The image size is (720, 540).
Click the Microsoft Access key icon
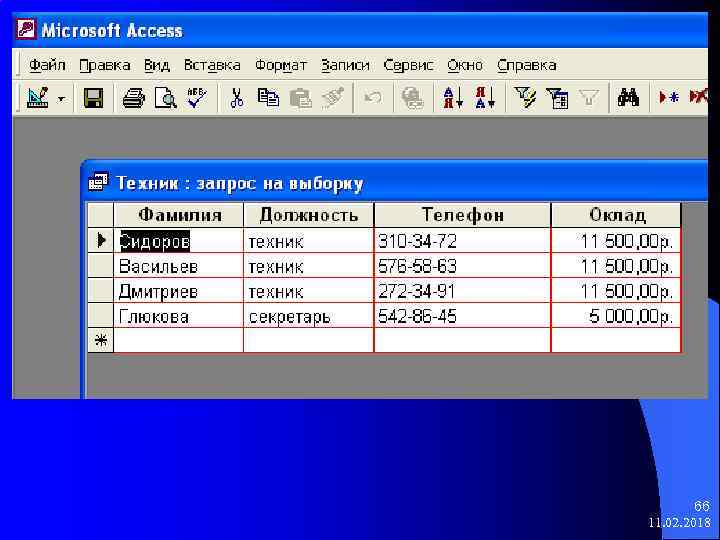pos(26,29)
